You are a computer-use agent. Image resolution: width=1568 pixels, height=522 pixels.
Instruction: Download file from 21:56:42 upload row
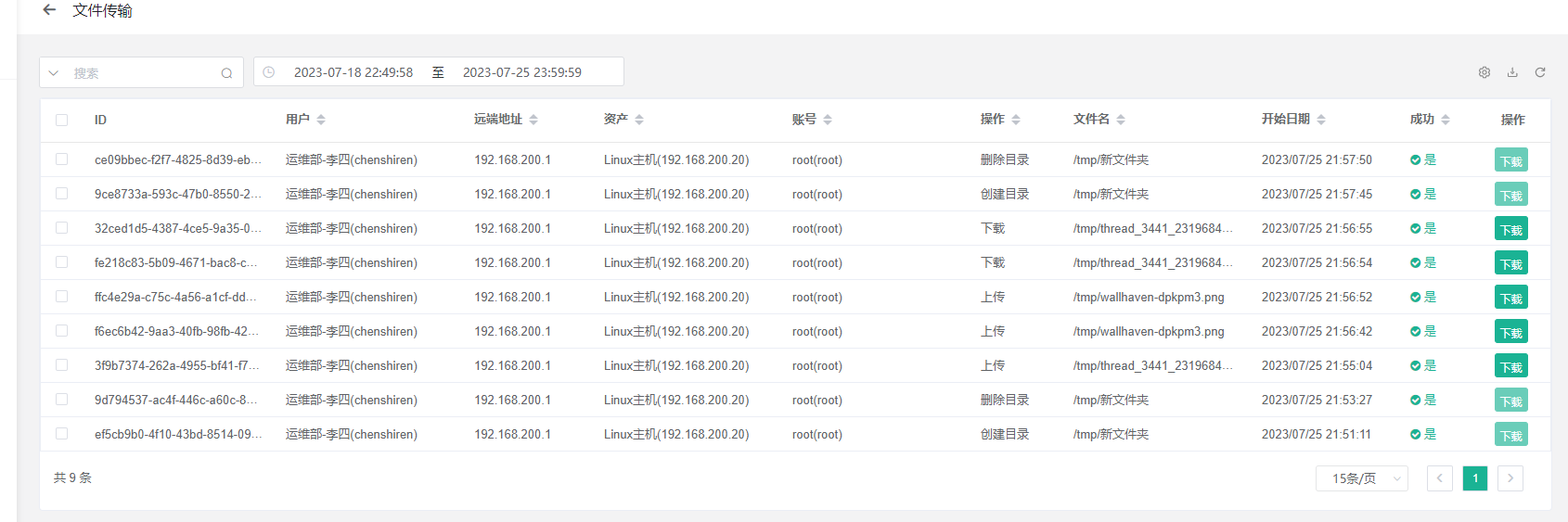click(1511, 332)
